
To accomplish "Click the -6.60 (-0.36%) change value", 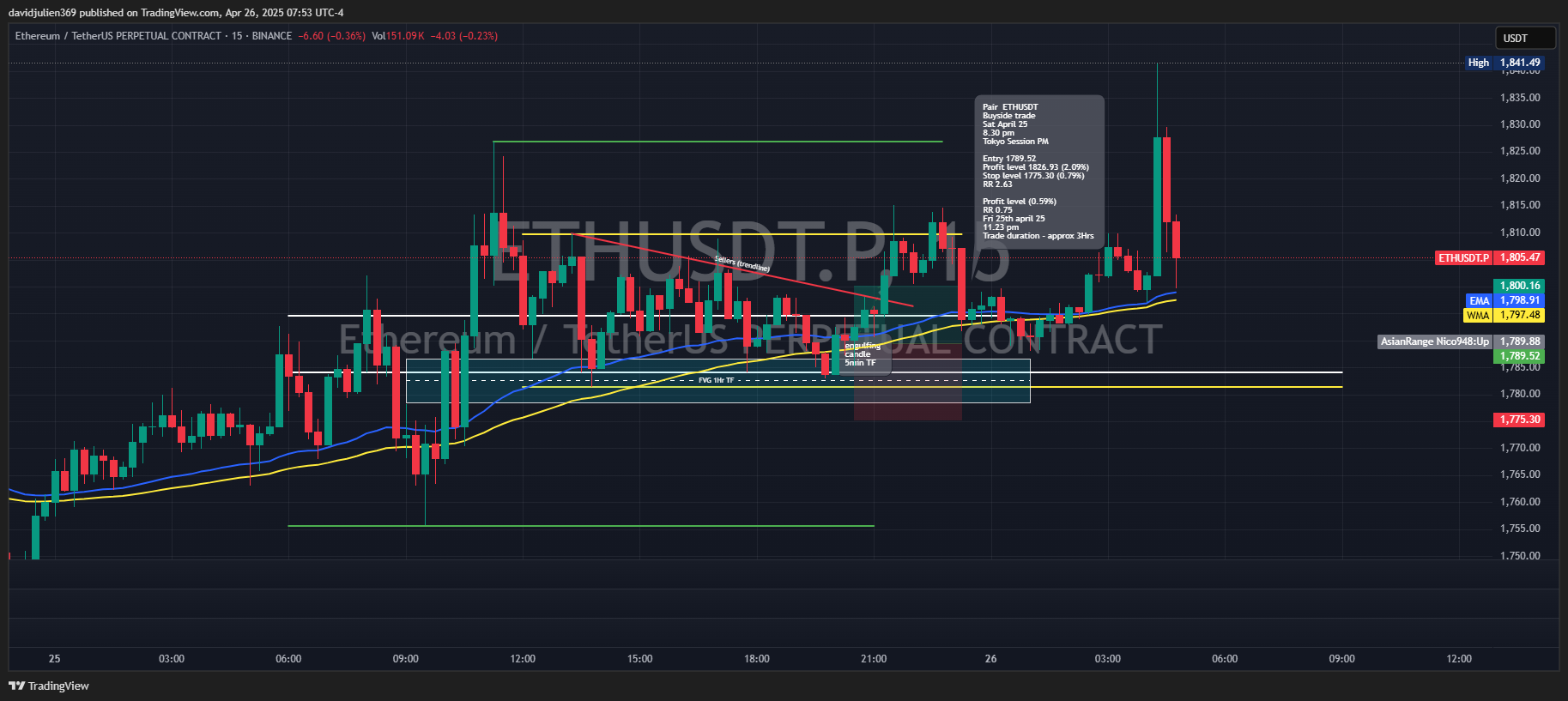I will pos(331,36).
